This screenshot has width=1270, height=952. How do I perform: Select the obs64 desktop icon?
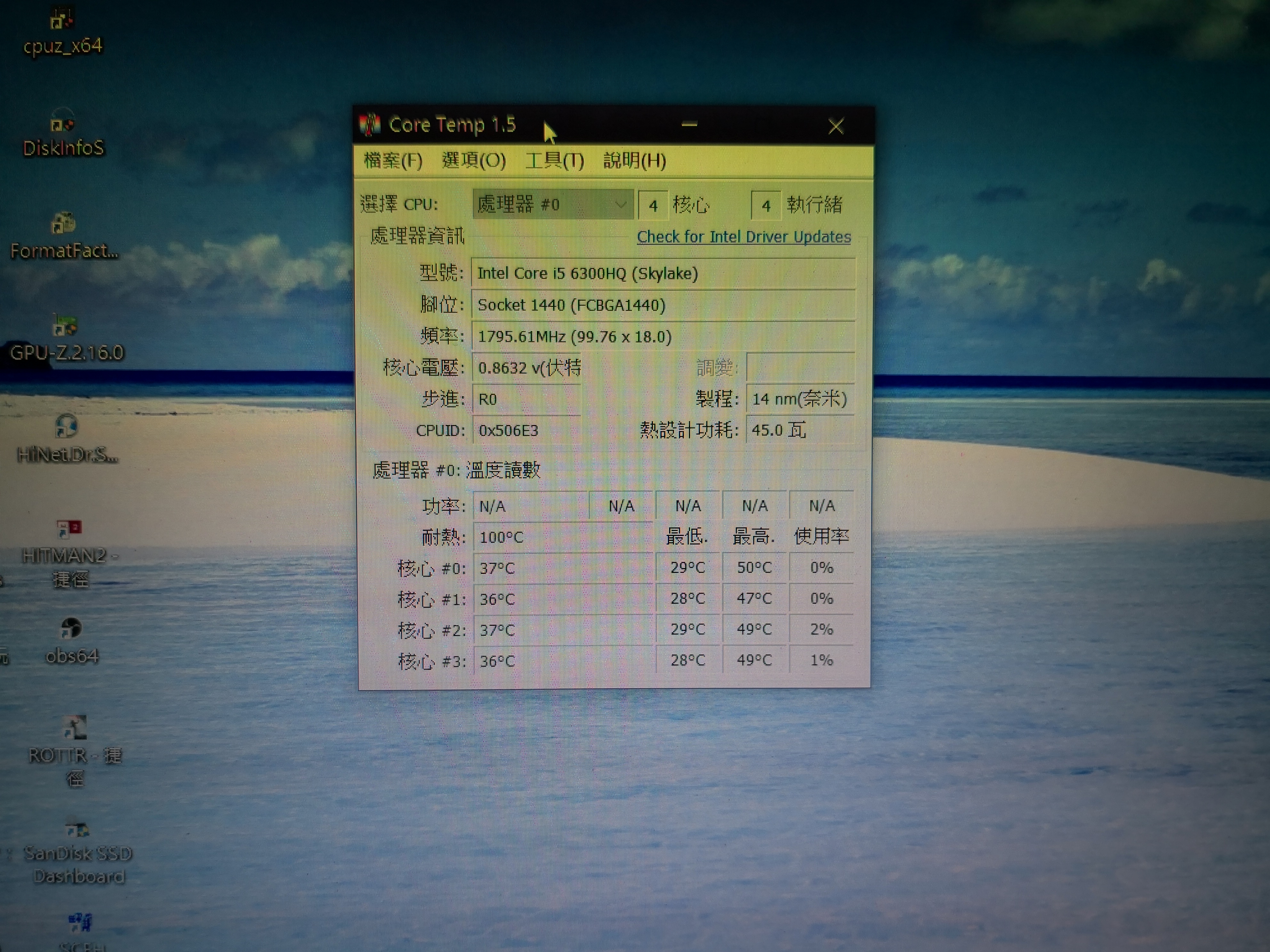pos(71,642)
